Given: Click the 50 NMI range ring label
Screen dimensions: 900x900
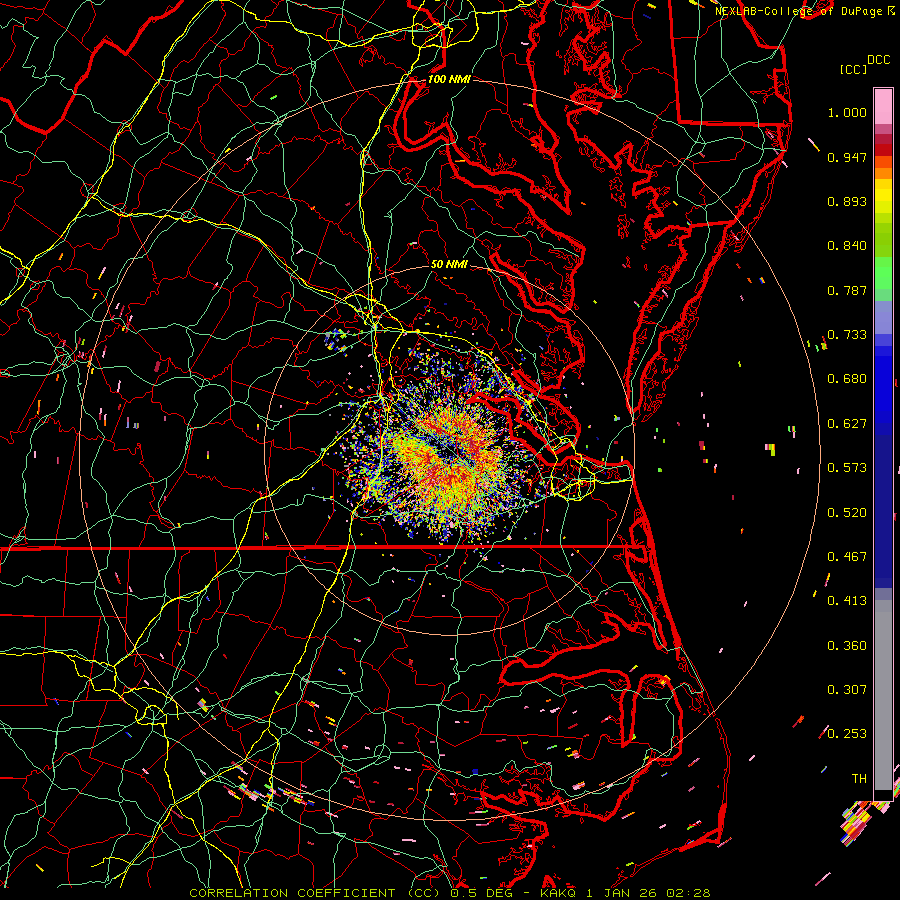Looking at the screenshot, I should point(449,264).
